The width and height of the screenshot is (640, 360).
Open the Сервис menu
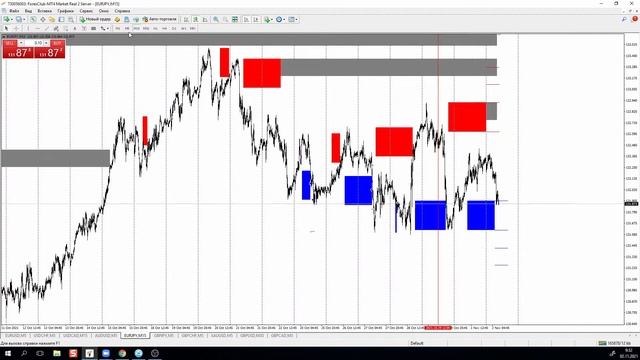click(86, 11)
